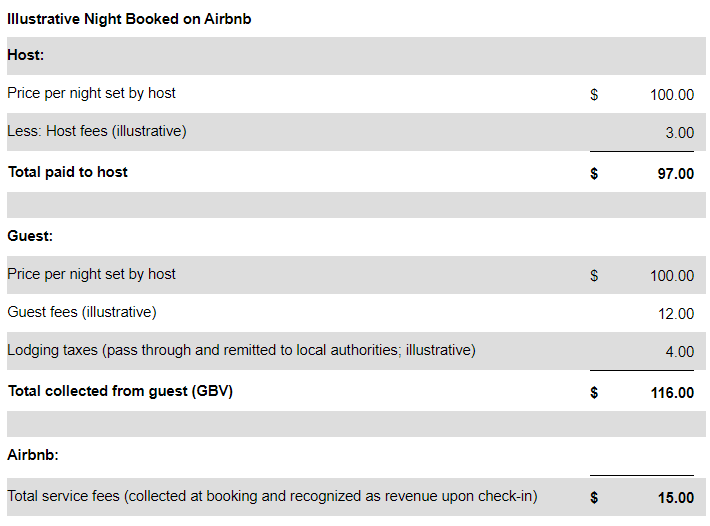Select the 'Guest:' section header
The height and width of the screenshot is (526, 710).
click(x=30, y=236)
